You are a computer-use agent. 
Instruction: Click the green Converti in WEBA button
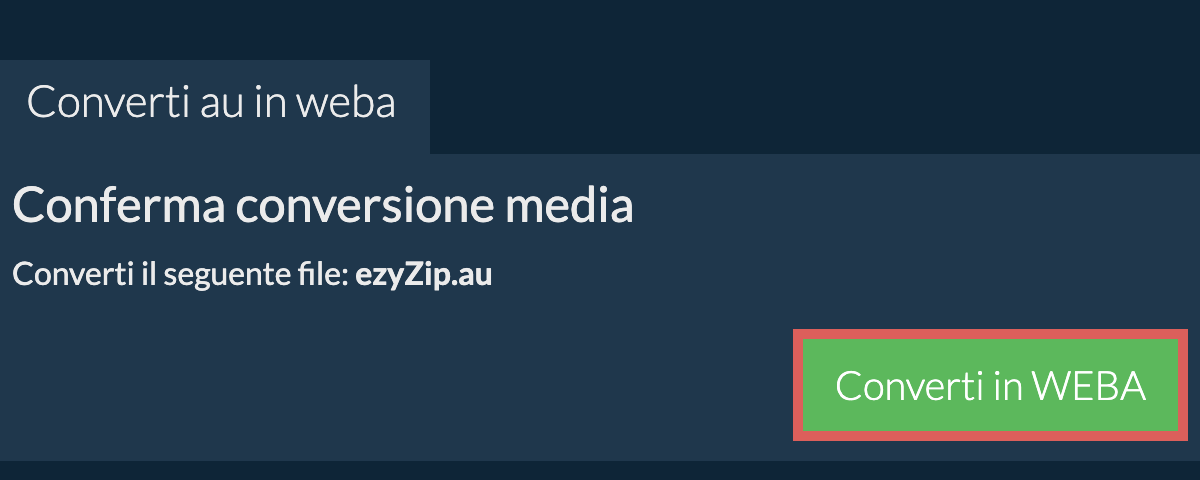(990, 386)
